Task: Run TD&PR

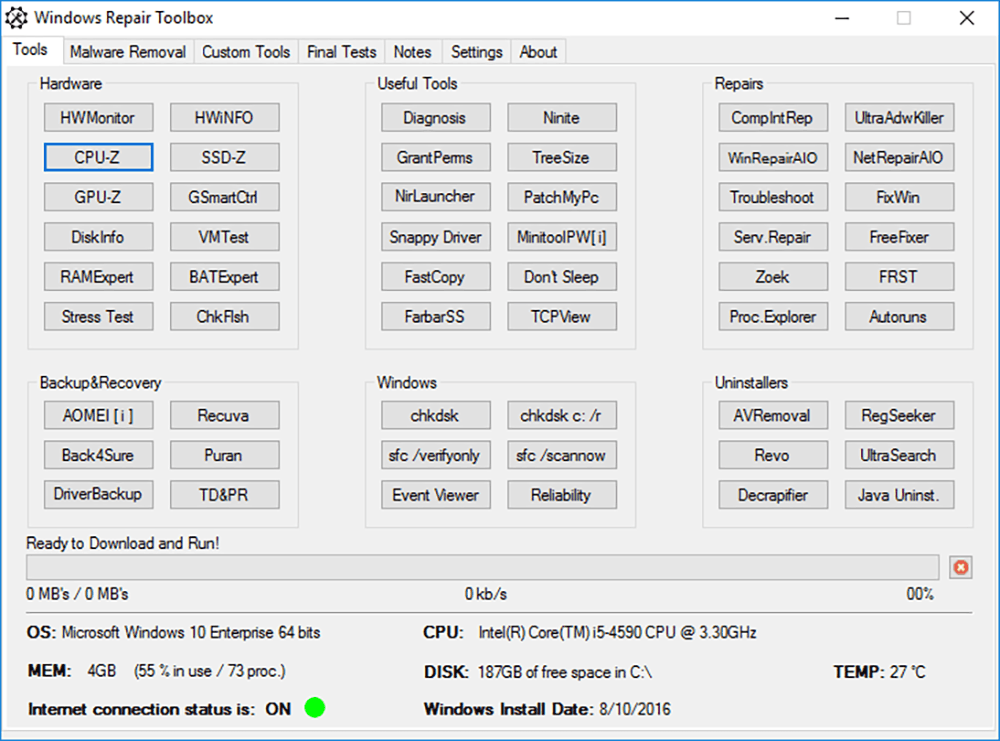Action: click(224, 494)
